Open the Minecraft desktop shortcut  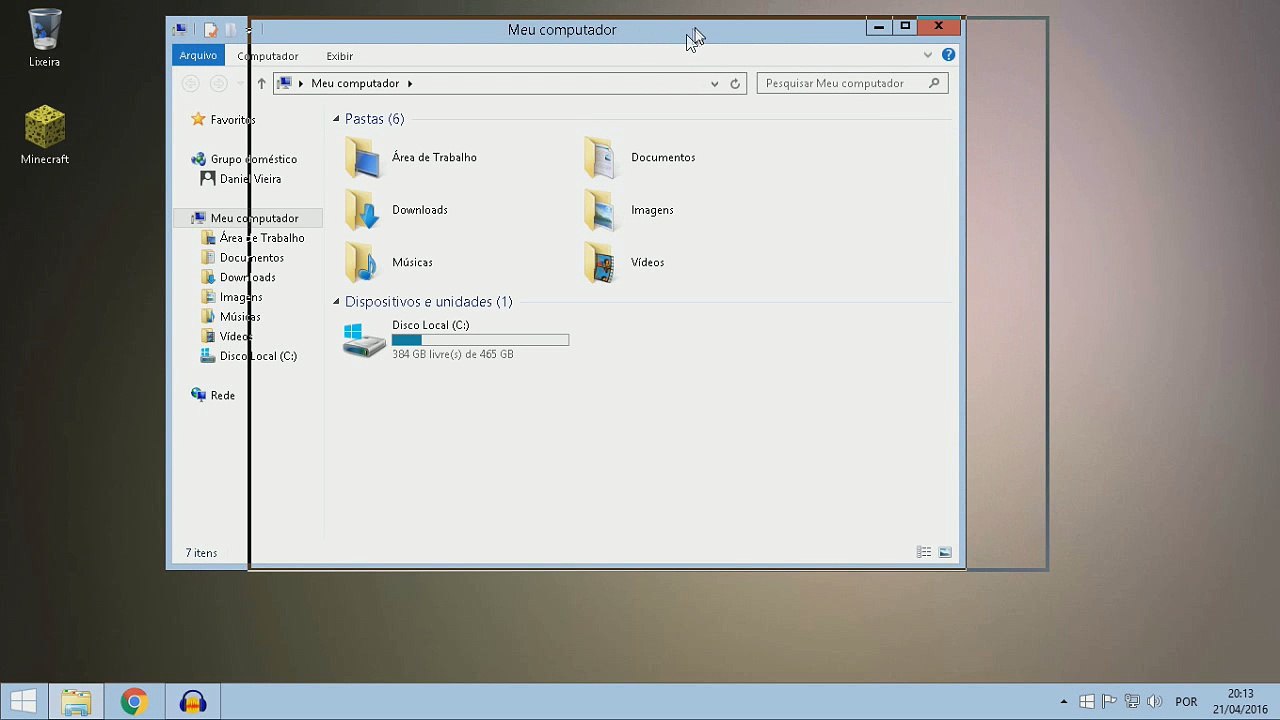tap(44, 135)
